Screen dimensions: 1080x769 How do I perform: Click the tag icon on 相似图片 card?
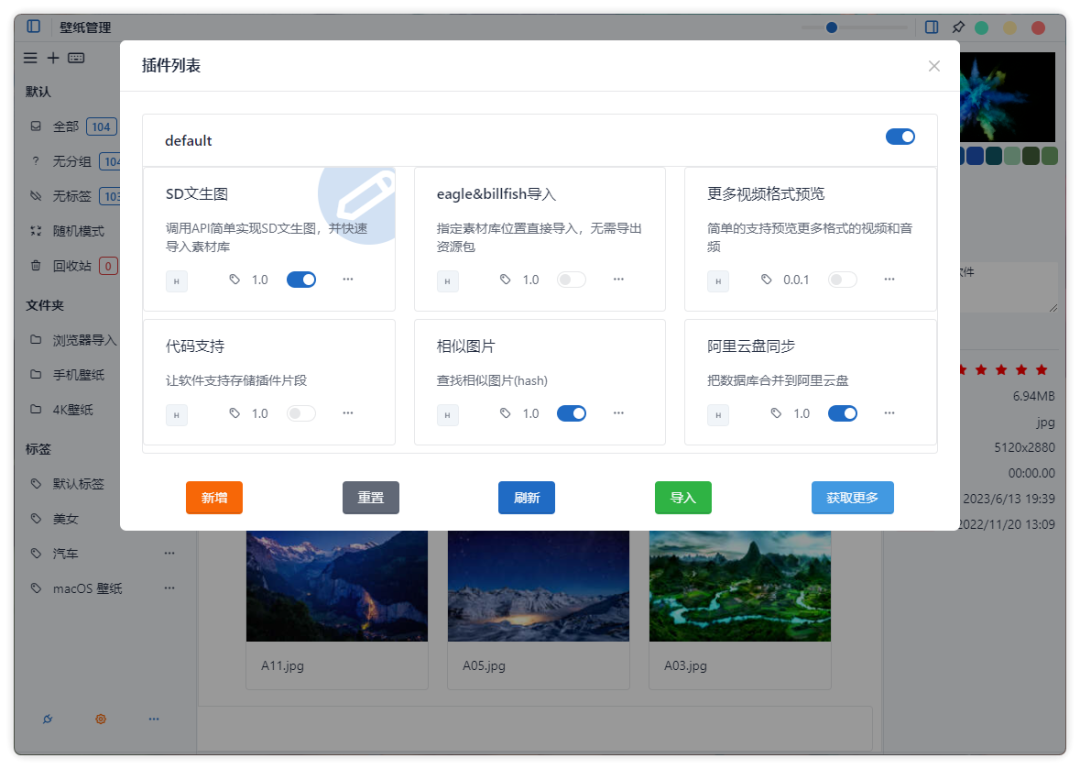pyautogui.click(x=506, y=413)
